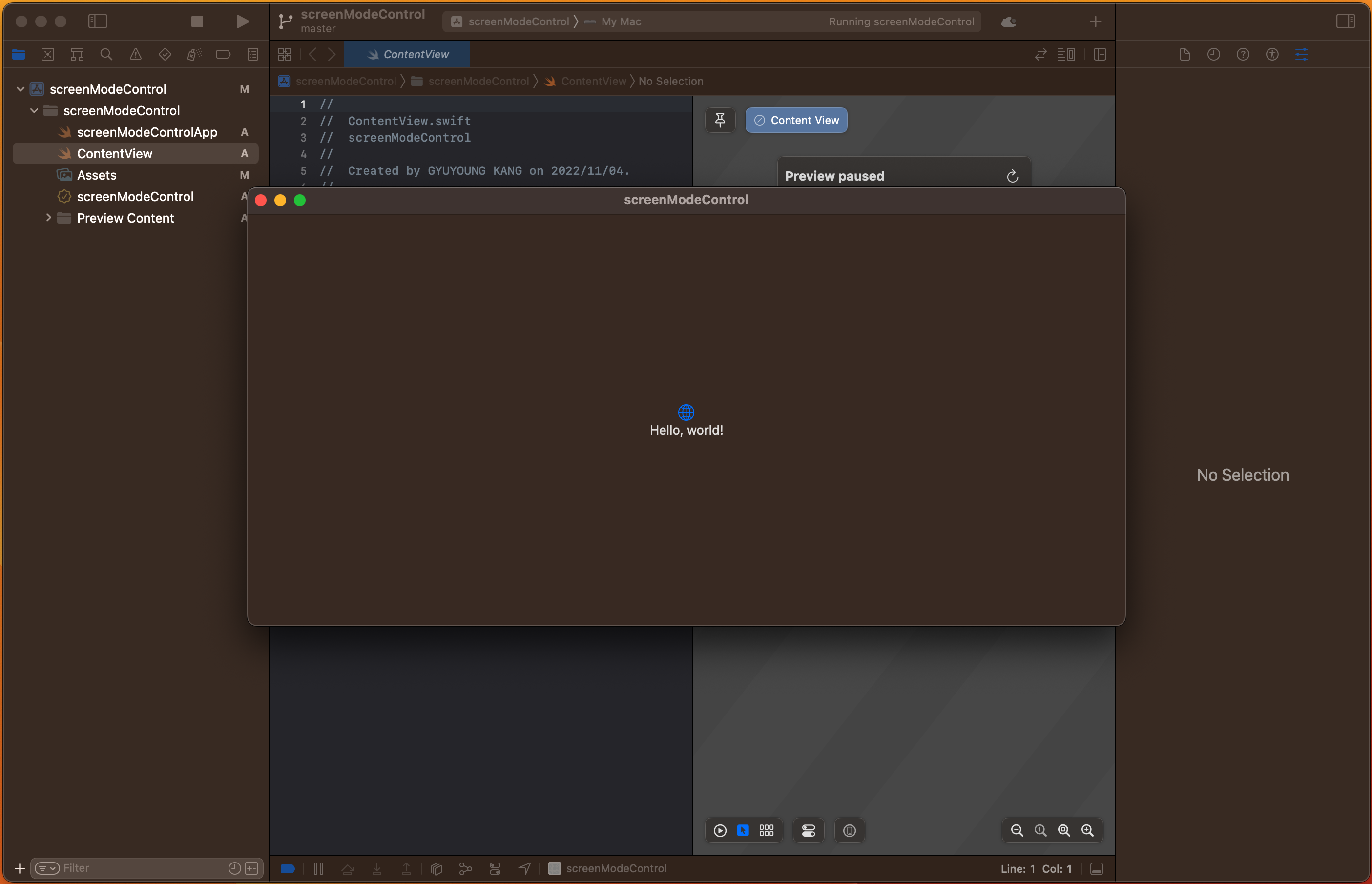Pin the preview canvas
Viewport: 1372px width, 884px height.
(x=720, y=120)
